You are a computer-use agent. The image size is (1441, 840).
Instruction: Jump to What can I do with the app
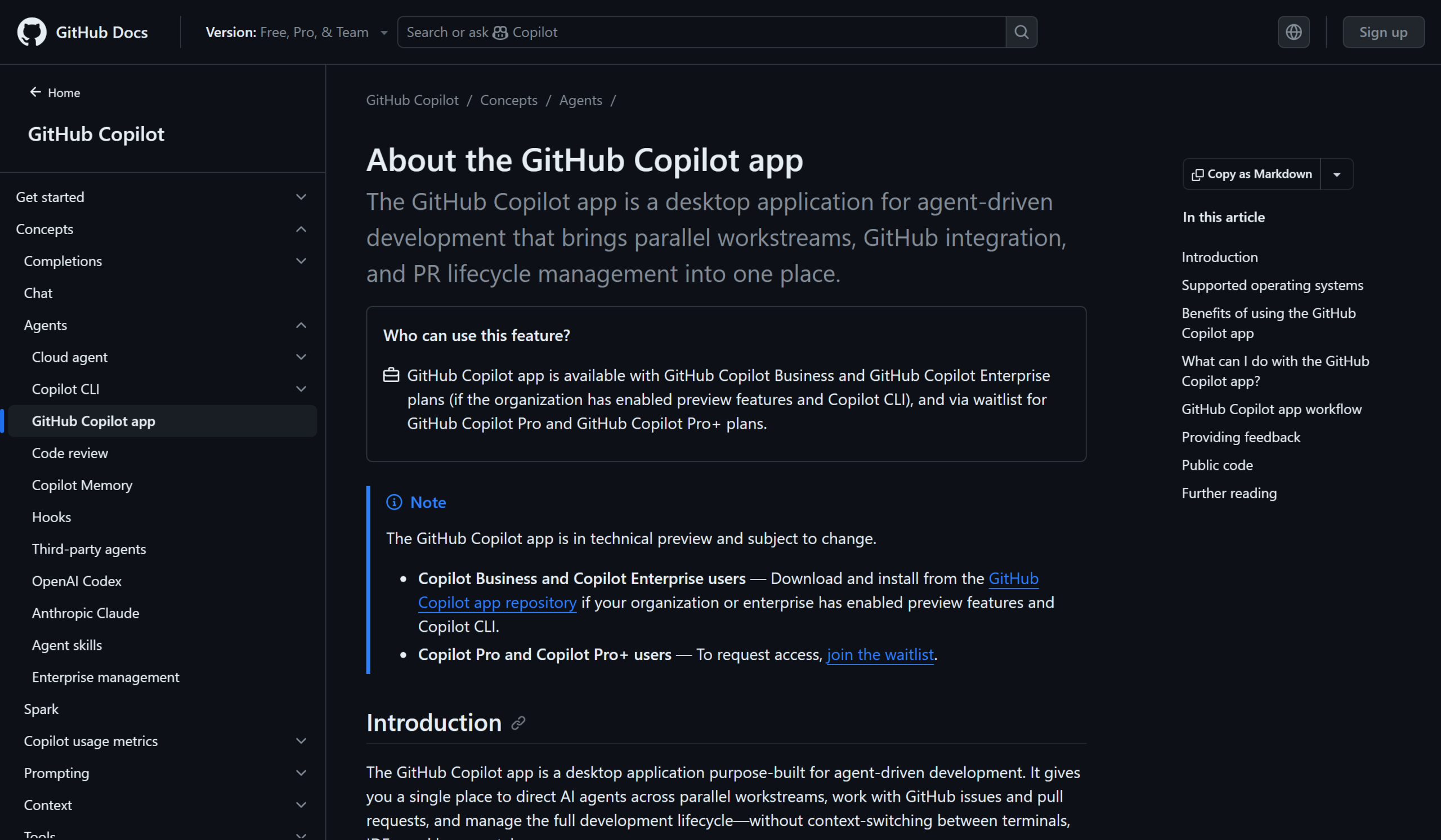coord(1276,371)
